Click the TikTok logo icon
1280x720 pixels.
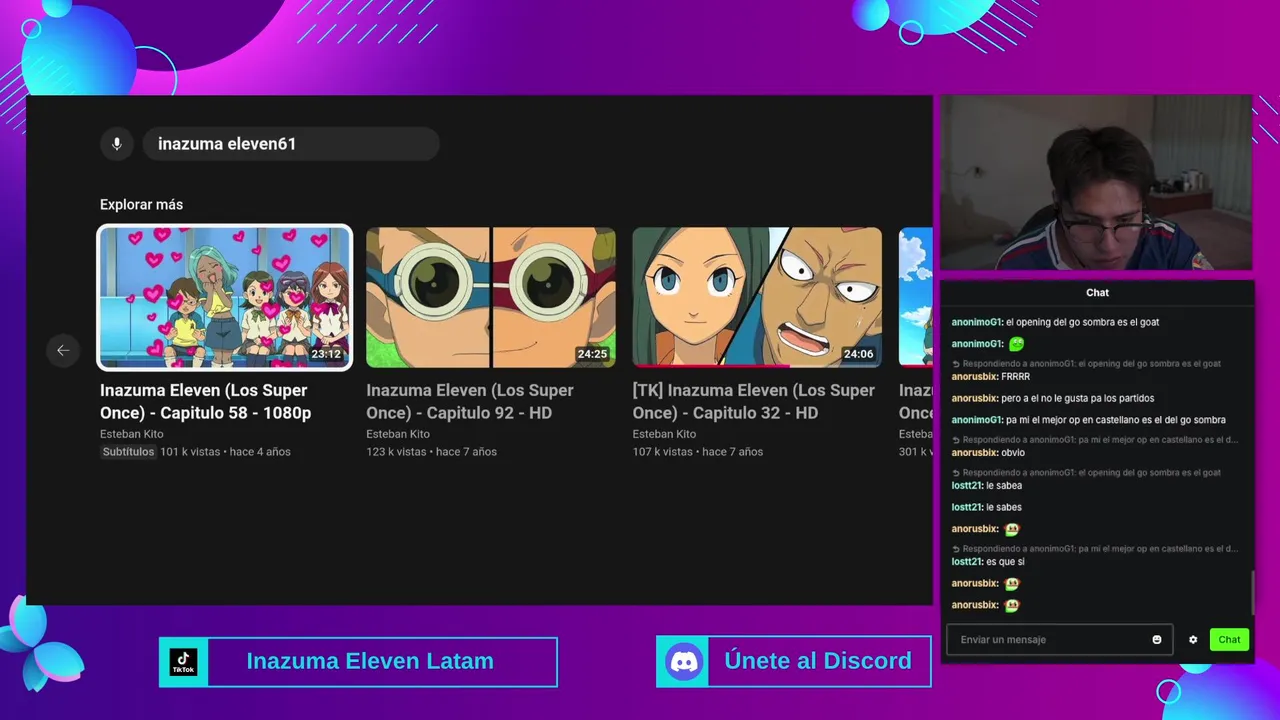tap(183, 662)
